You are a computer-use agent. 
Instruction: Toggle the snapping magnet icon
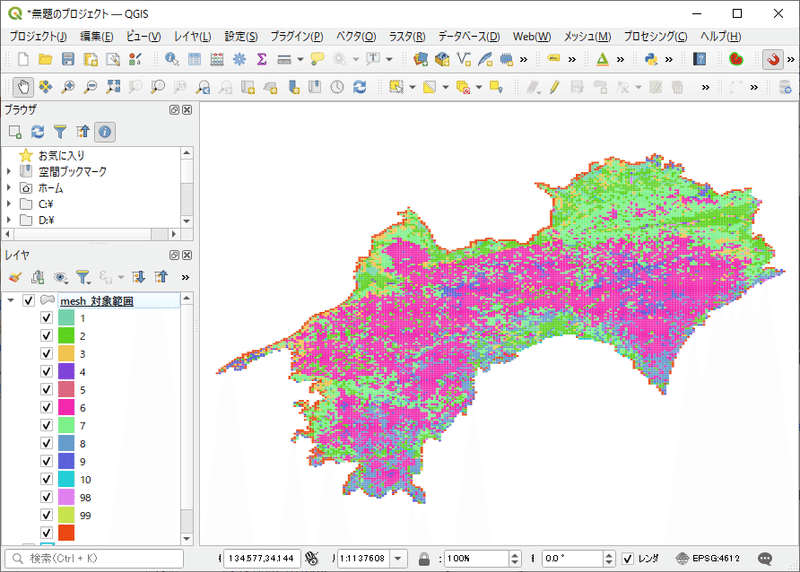[773, 60]
